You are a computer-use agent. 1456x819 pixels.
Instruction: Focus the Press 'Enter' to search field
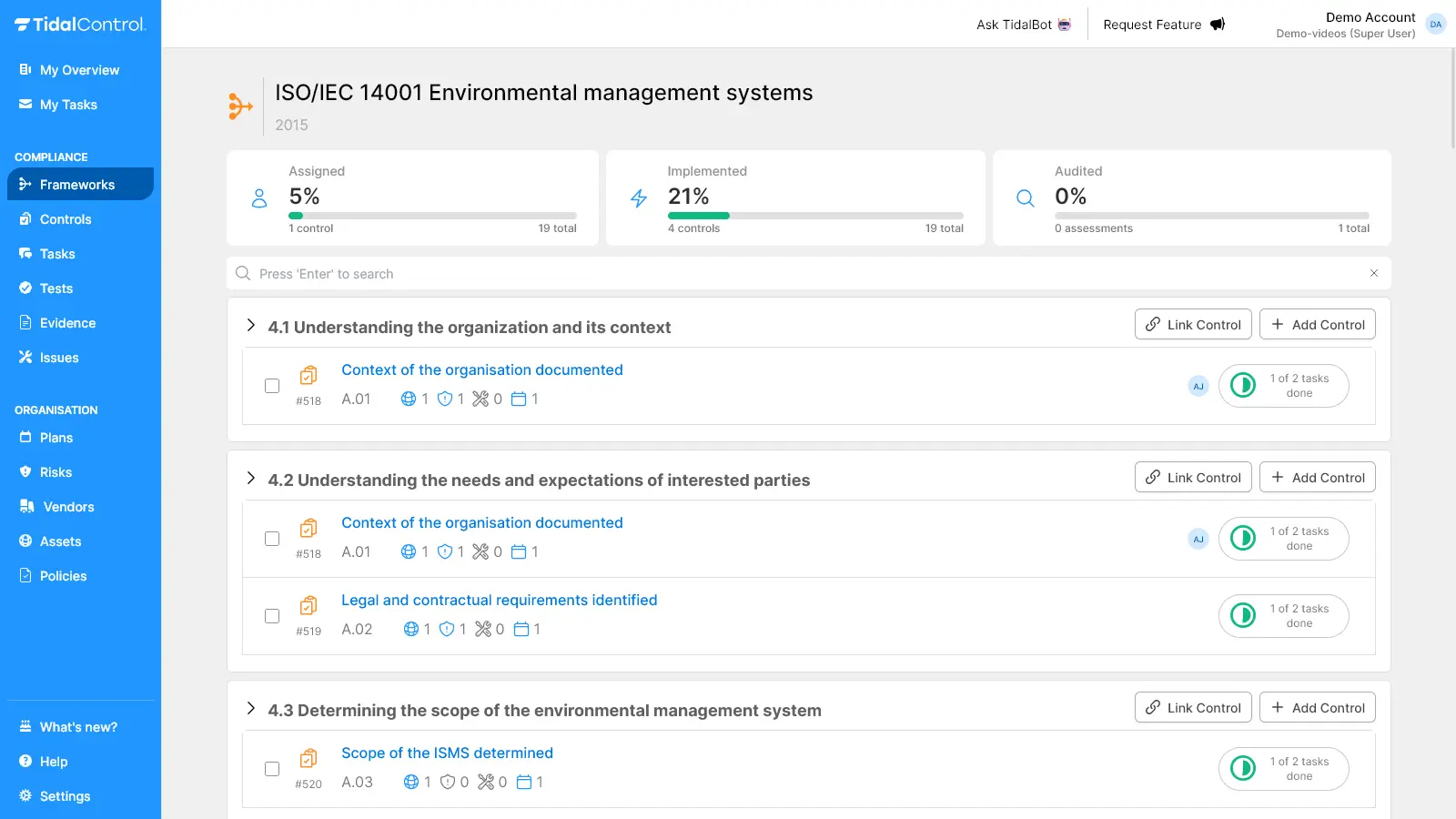[801, 274]
